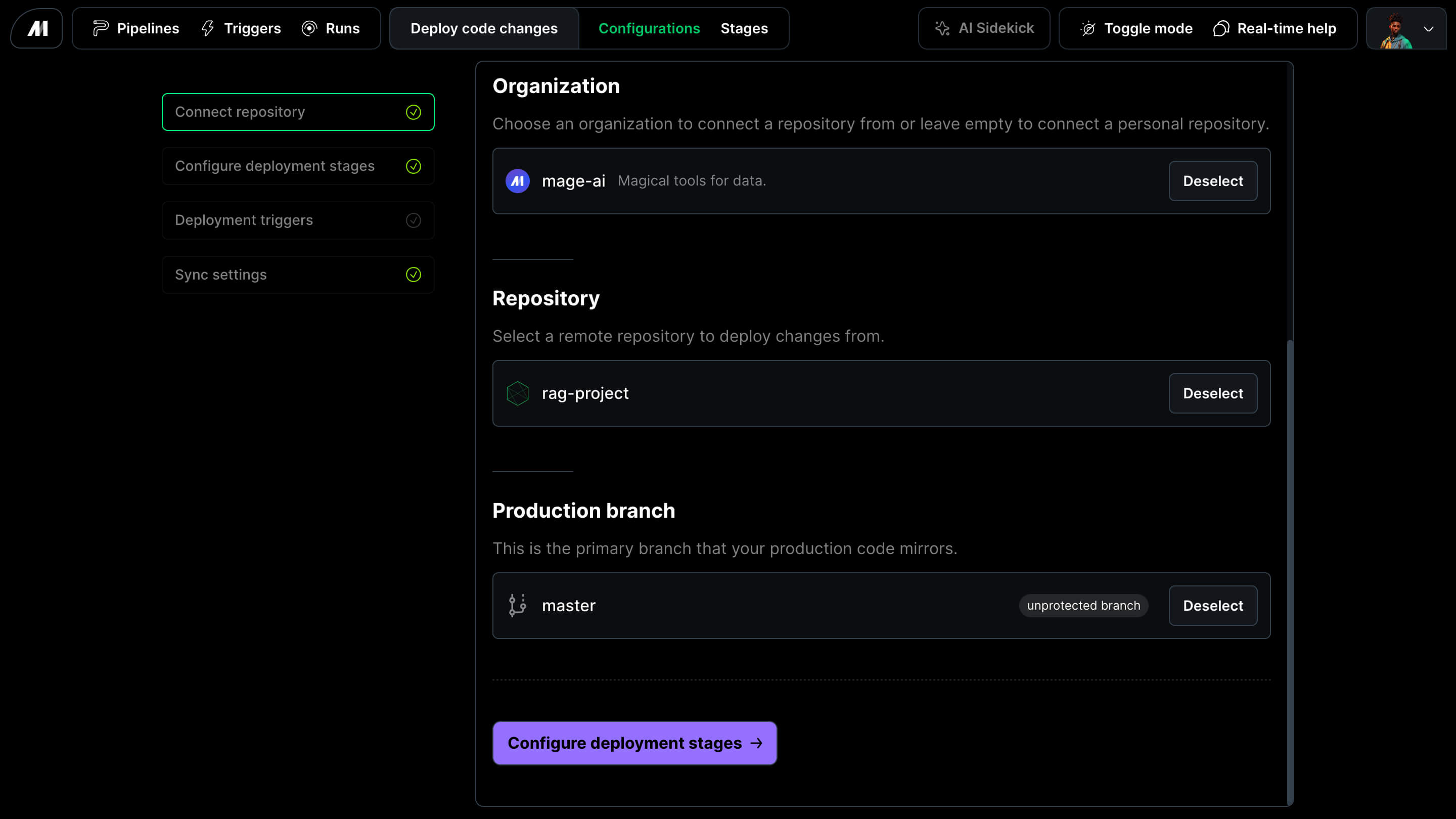This screenshot has width=1456, height=819.
Task: Click the AI Sidekick sparkle icon
Action: coord(942,28)
